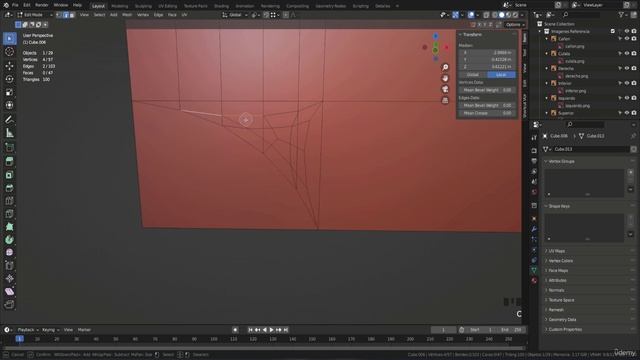Collapse the Vertex Groups panel
The width and height of the screenshot is (640, 360).
561,161
